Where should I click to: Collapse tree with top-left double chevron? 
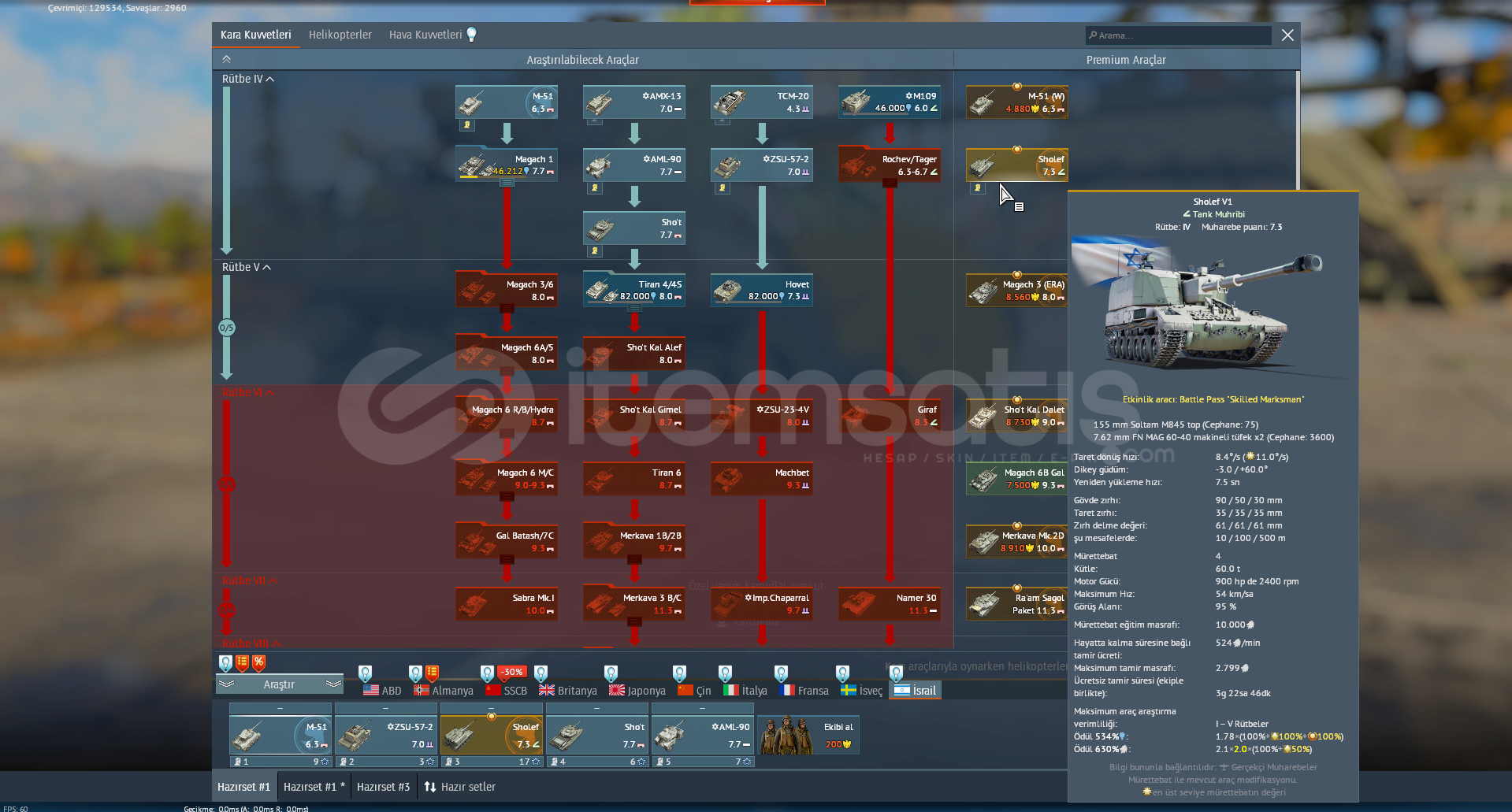(x=226, y=59)
